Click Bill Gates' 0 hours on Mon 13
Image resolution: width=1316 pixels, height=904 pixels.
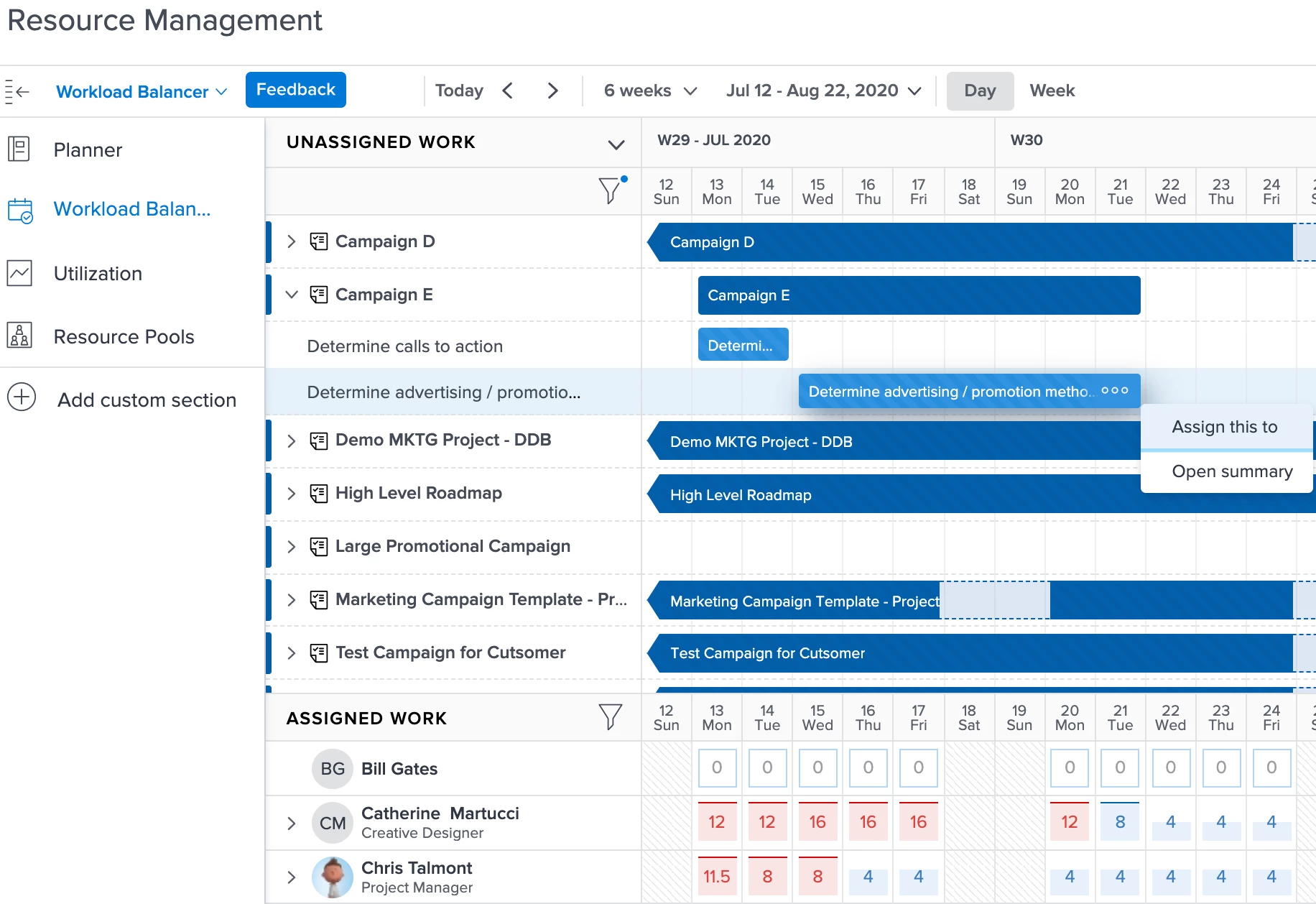pos(717,767)
